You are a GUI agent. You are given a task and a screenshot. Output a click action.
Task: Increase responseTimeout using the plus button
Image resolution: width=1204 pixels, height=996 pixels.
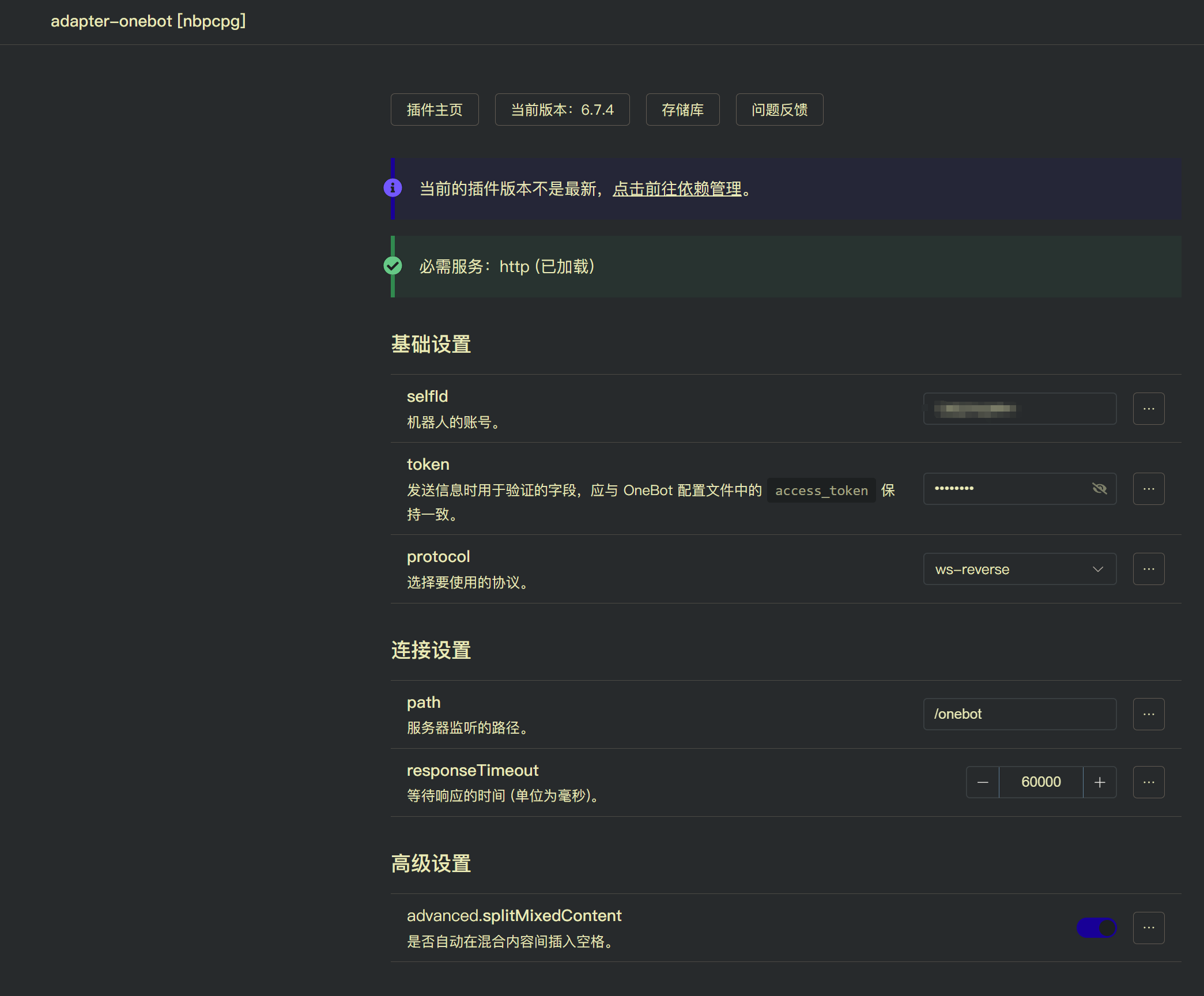click(1100, 782)
